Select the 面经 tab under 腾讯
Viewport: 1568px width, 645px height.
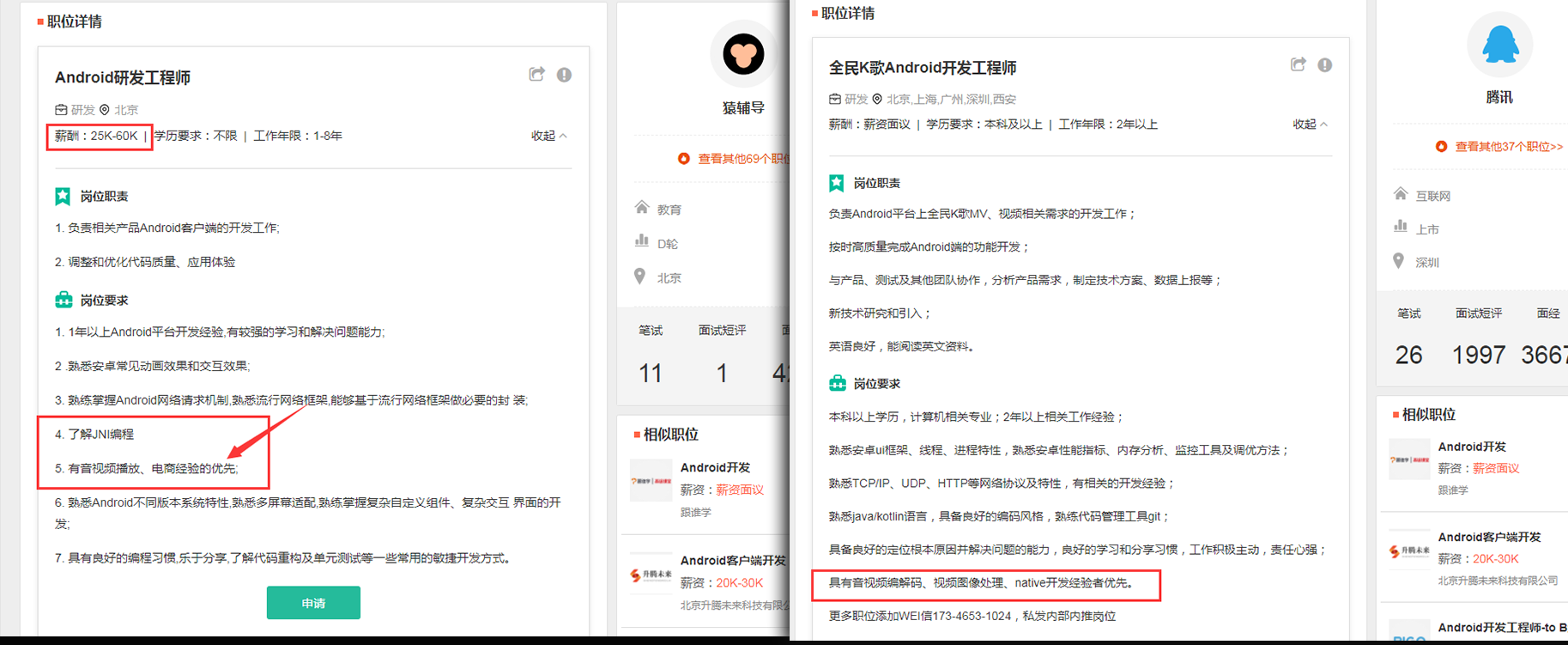1548,313
